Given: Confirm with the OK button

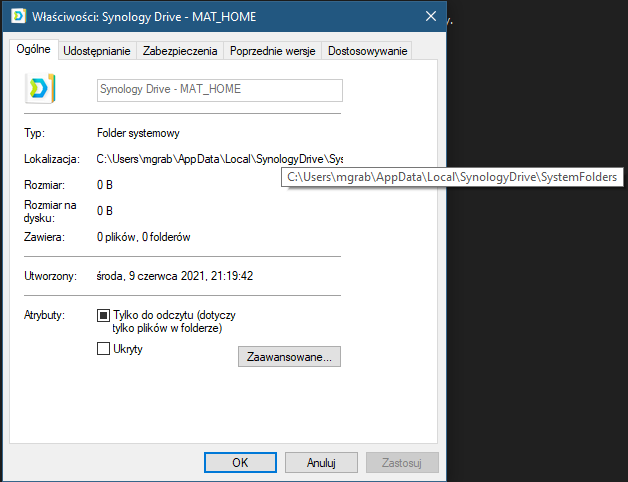Looking at the screenshot, I should [x=240, y=463].
